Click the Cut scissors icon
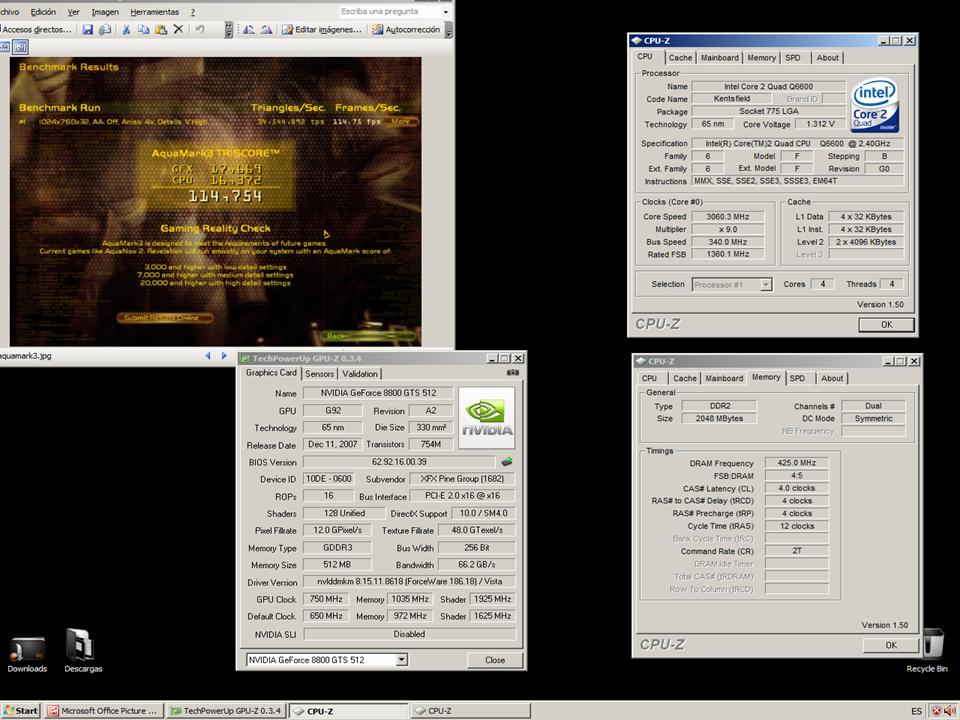The height and width of the screenshot is (720, 960). click(x=126, y=29)
